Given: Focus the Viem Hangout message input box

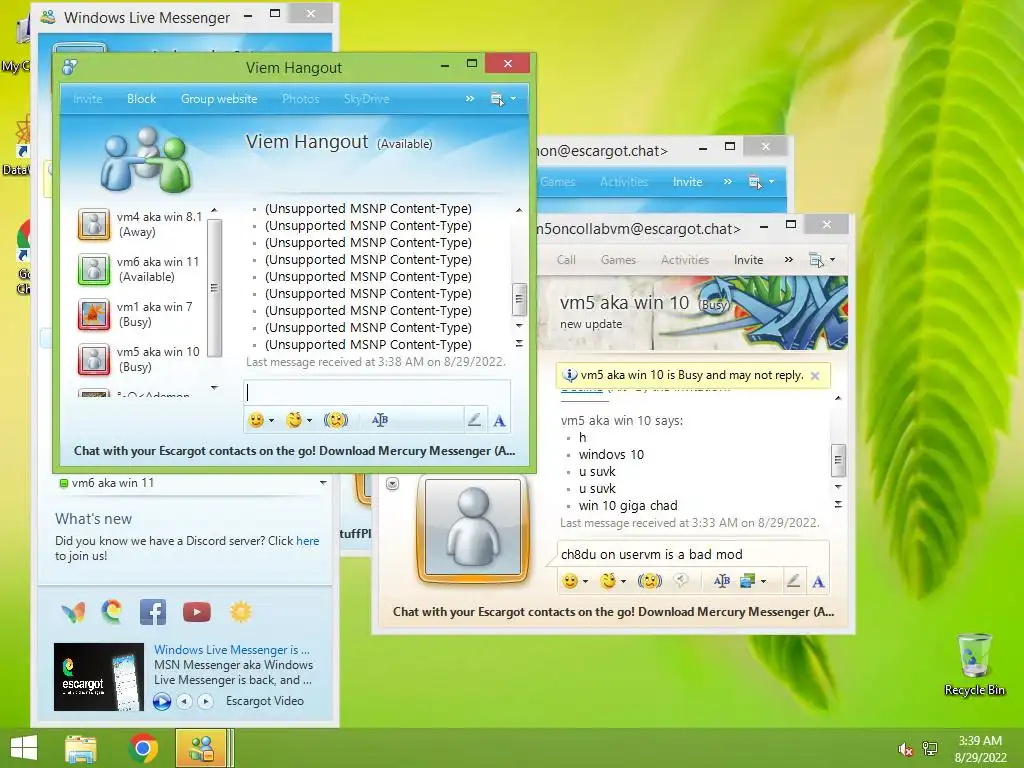Looking at the screenshot, I should [x=377, y=393].
